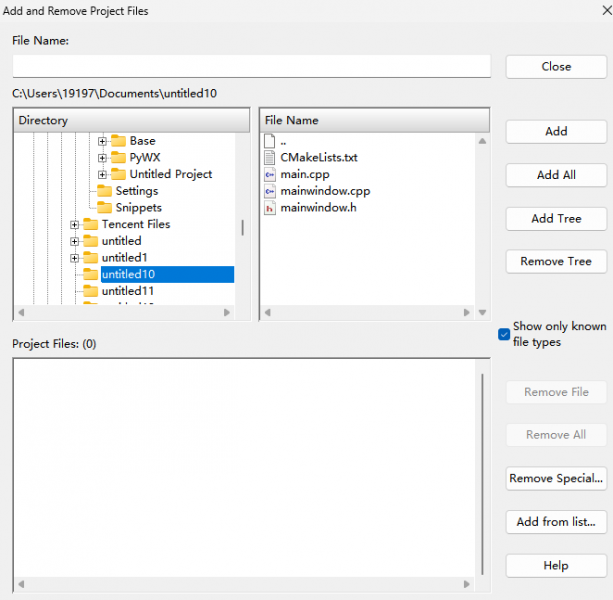Click Add from list button

pyautogui.click(x=556, y=522)
